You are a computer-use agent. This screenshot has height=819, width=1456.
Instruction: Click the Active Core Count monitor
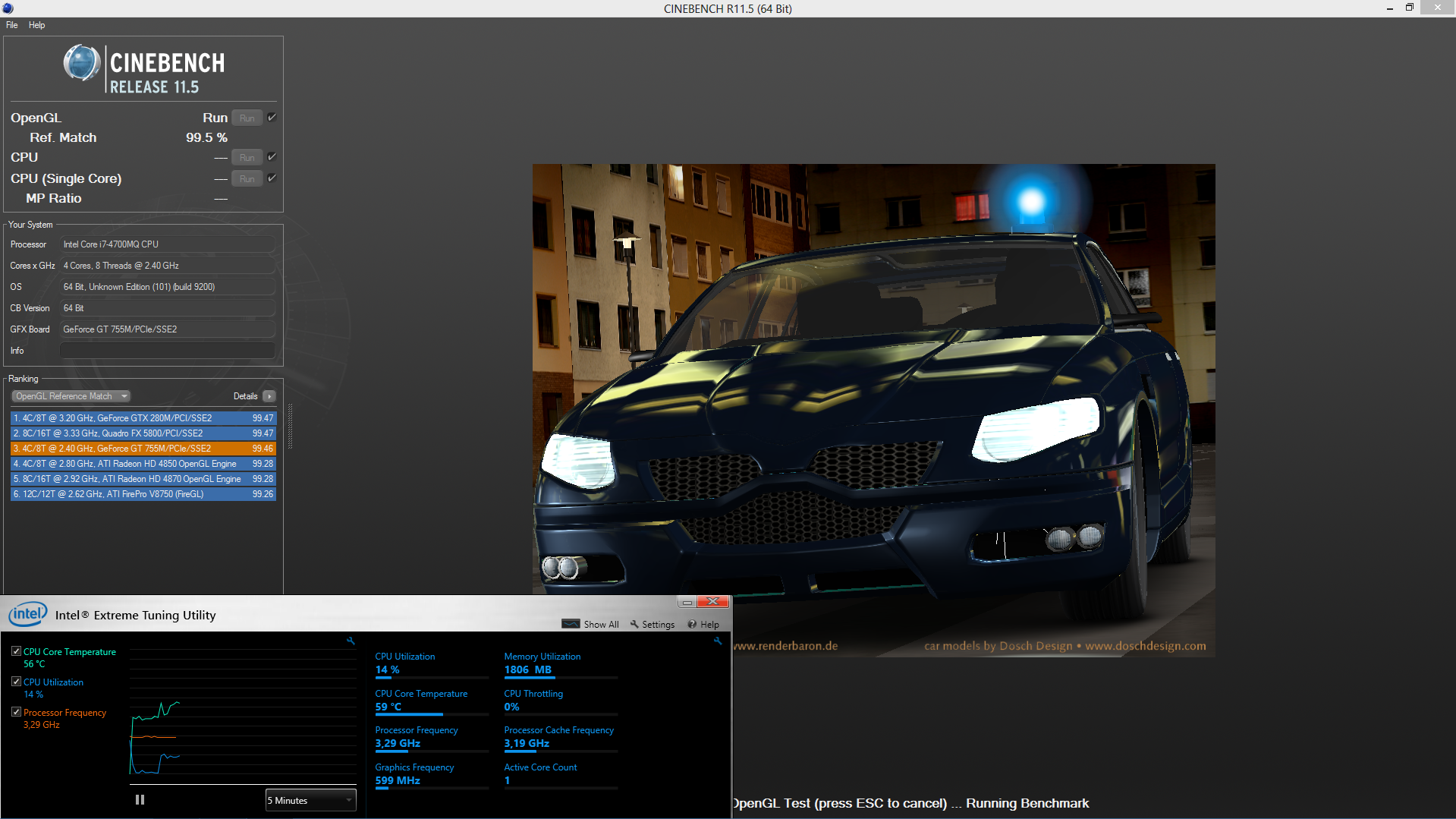pyautogui.click(x=560, y=775)
